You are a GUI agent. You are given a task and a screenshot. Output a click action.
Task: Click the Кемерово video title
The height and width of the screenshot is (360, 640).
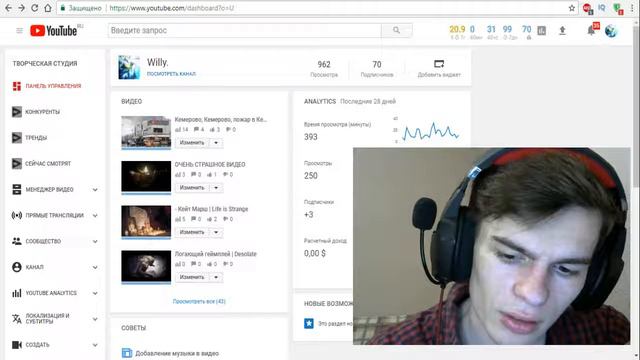pos(220,120)
